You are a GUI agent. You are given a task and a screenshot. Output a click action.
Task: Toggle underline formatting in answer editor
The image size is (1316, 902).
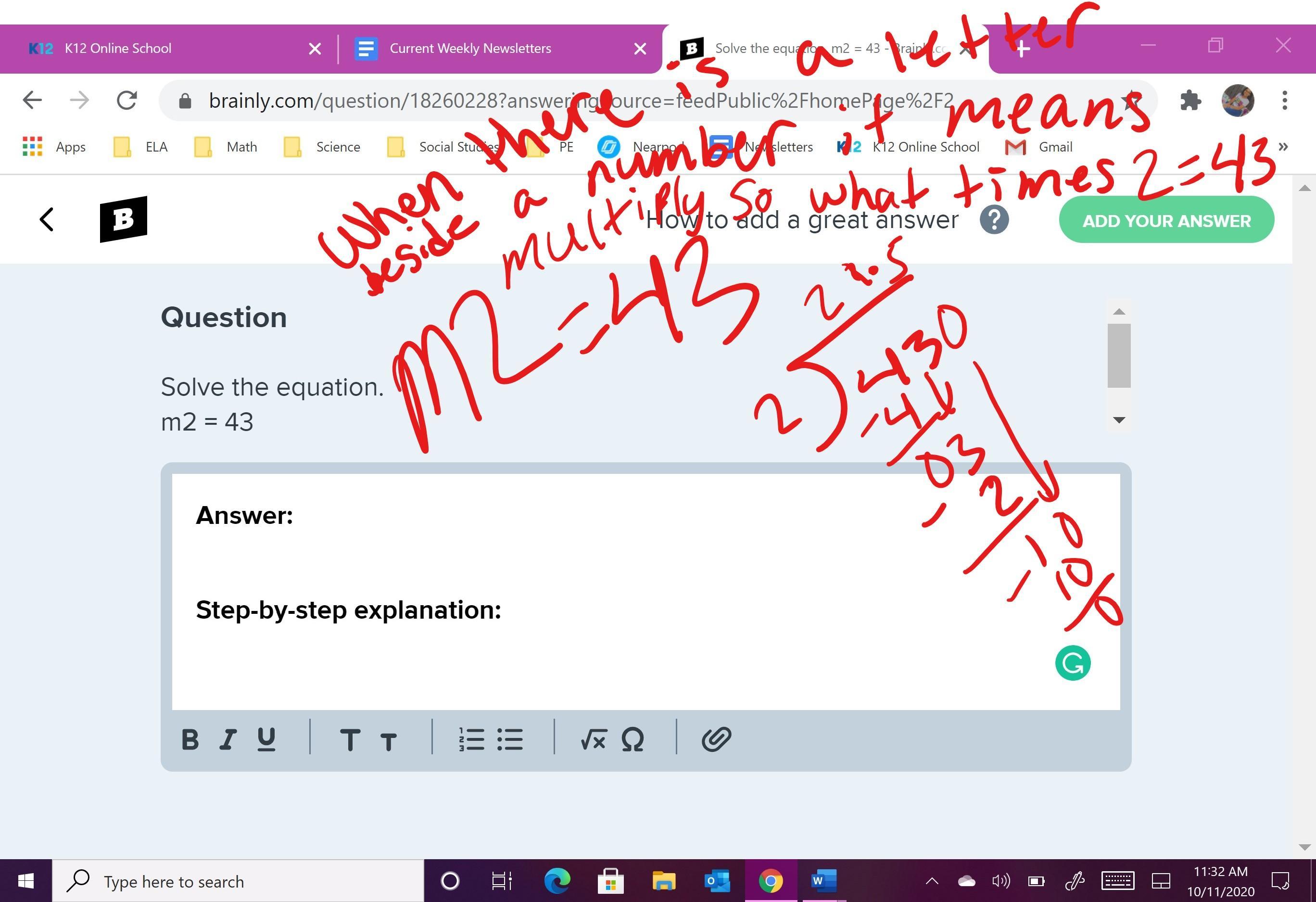point(266,739)
